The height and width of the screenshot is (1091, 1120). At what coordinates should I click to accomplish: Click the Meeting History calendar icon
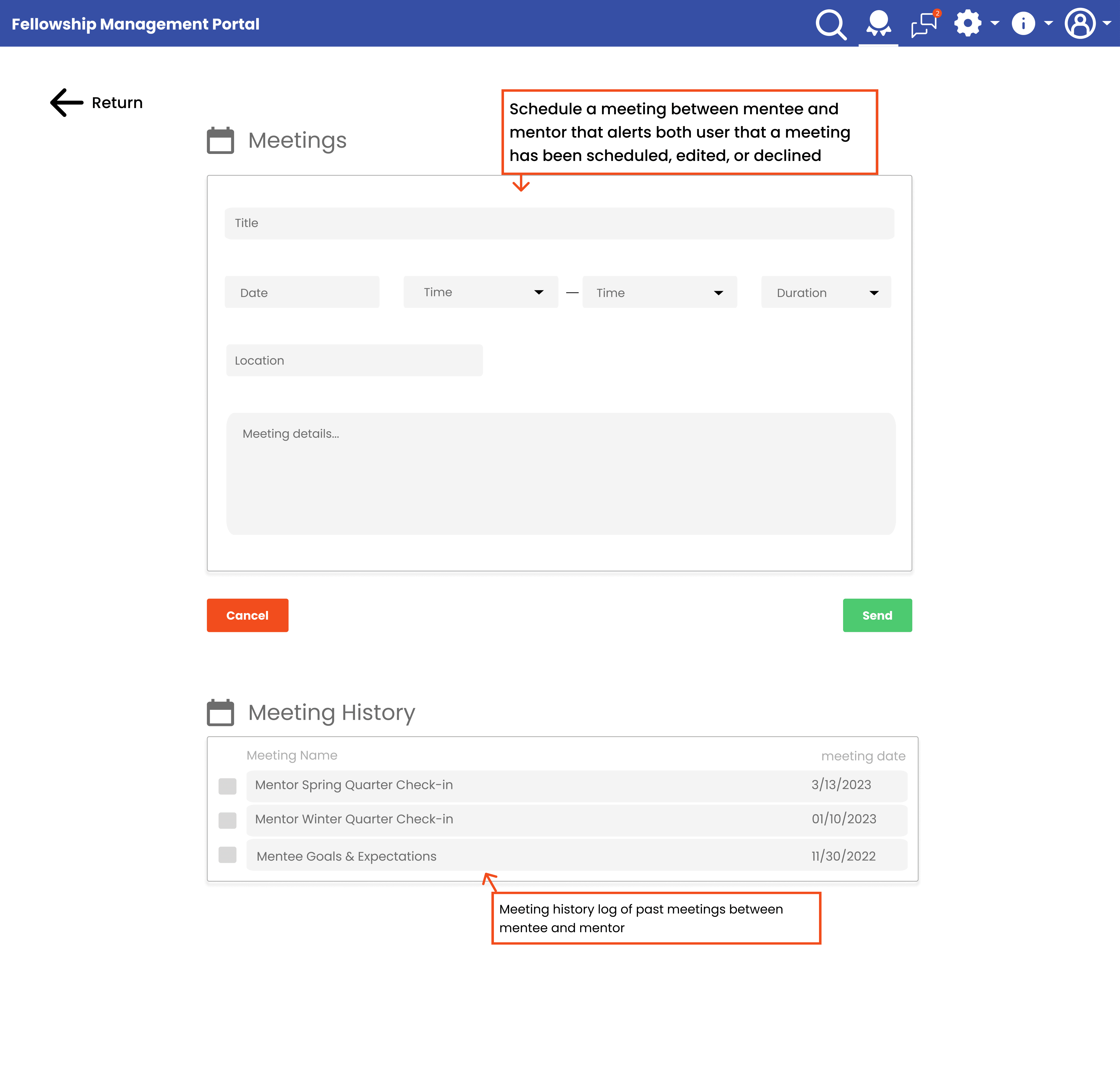220,712
